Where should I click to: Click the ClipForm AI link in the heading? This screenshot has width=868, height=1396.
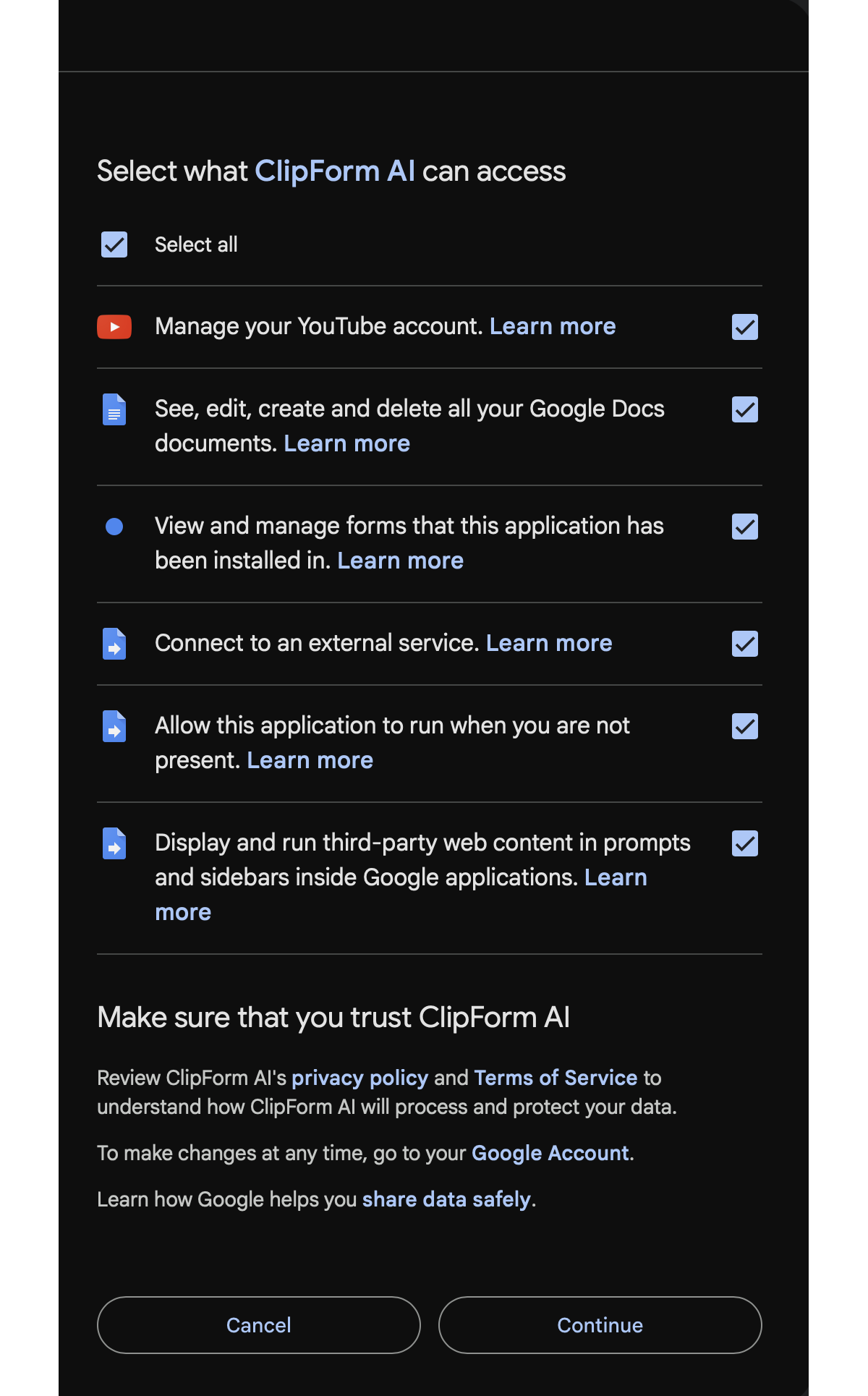(335, 171)
